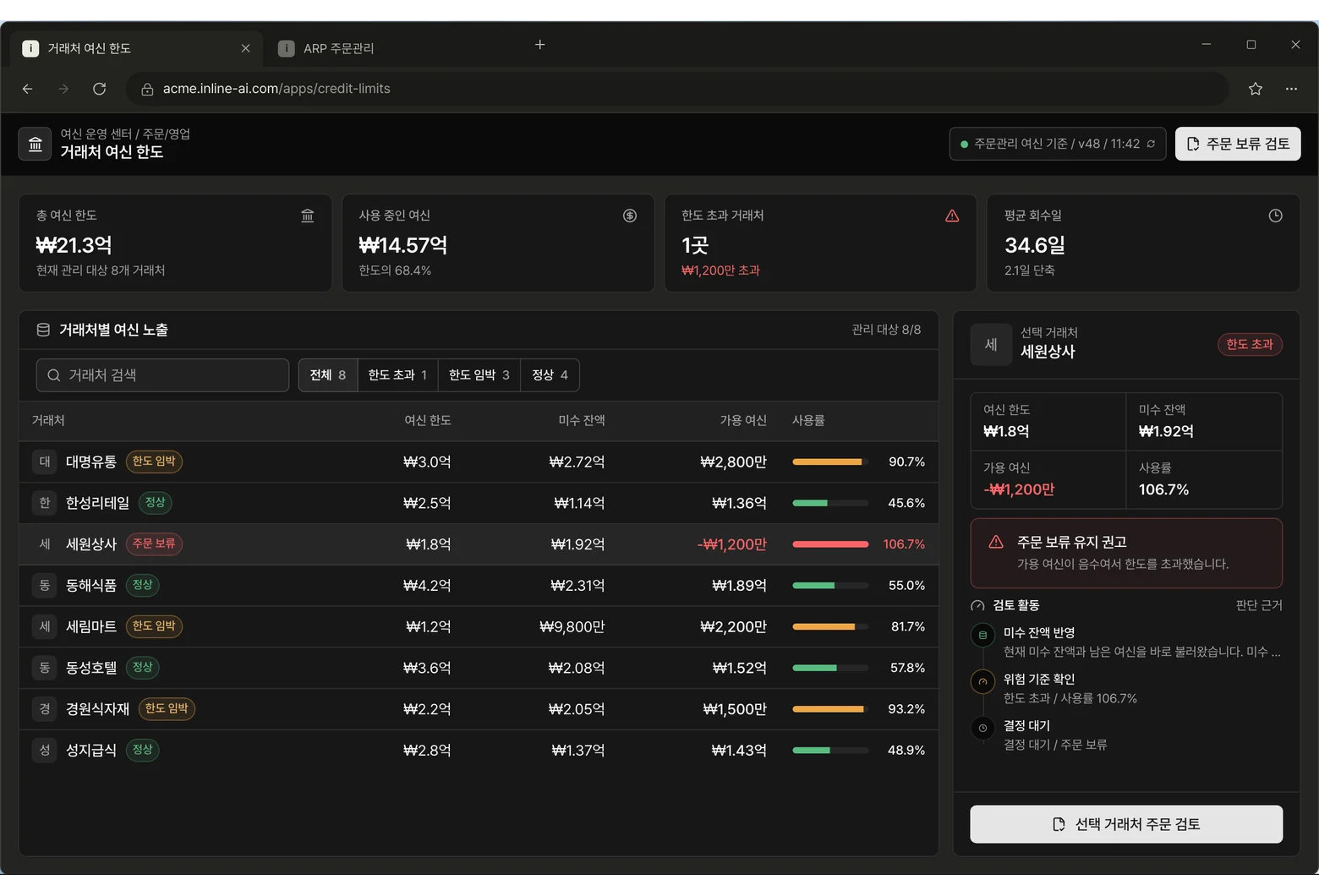
Task: Click the 미수 잔액 반영 activity icon
Action: coord(982,635)
